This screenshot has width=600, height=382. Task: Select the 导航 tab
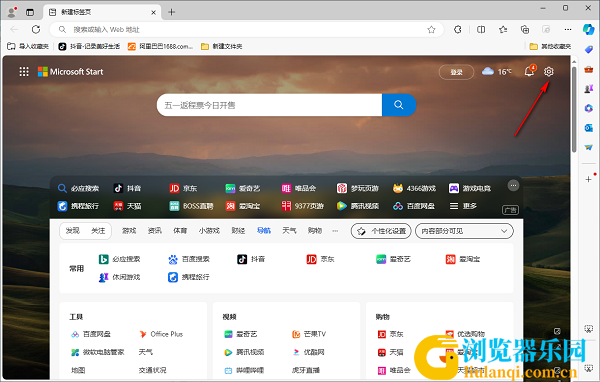(264, 231)
